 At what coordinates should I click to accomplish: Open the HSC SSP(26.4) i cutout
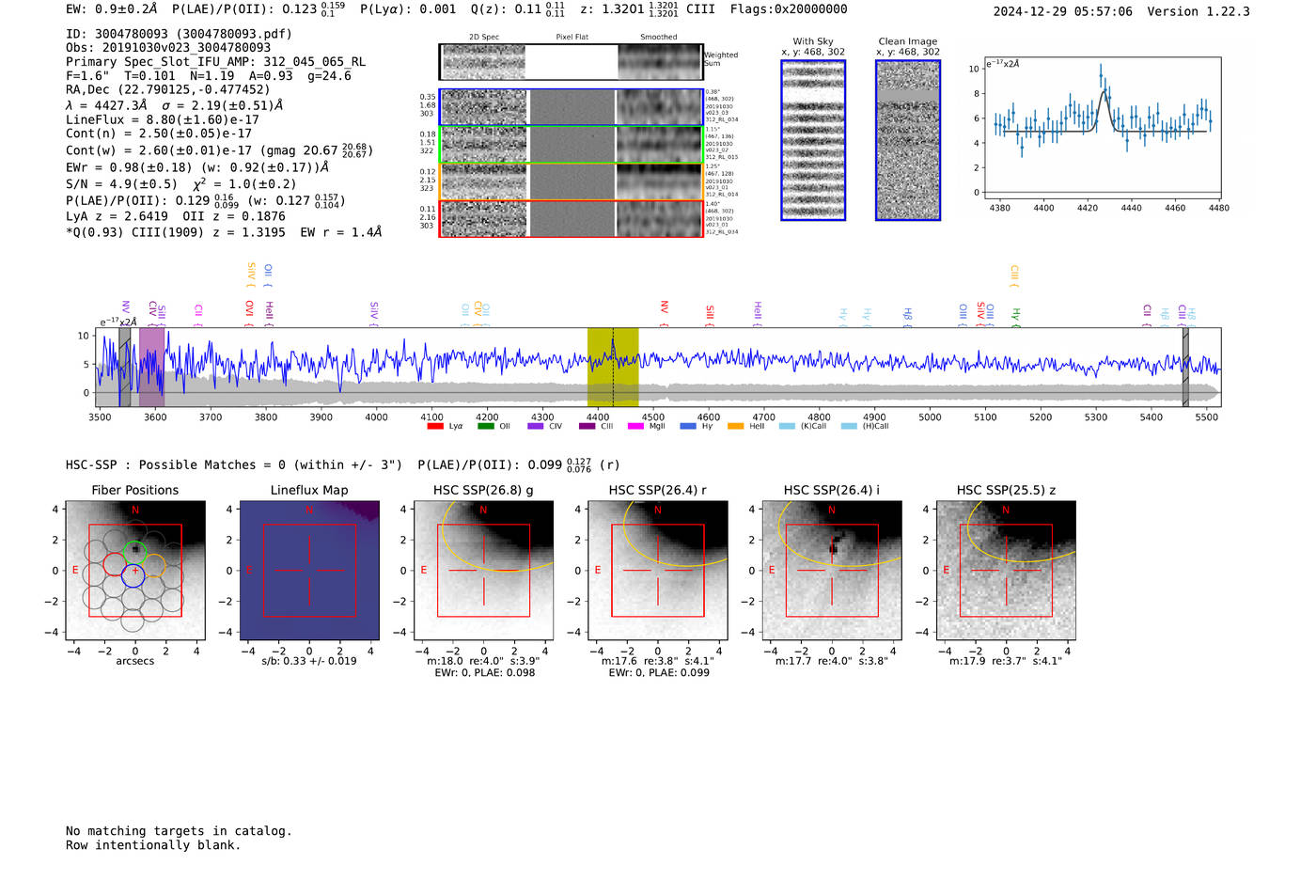tap(832, 571)
